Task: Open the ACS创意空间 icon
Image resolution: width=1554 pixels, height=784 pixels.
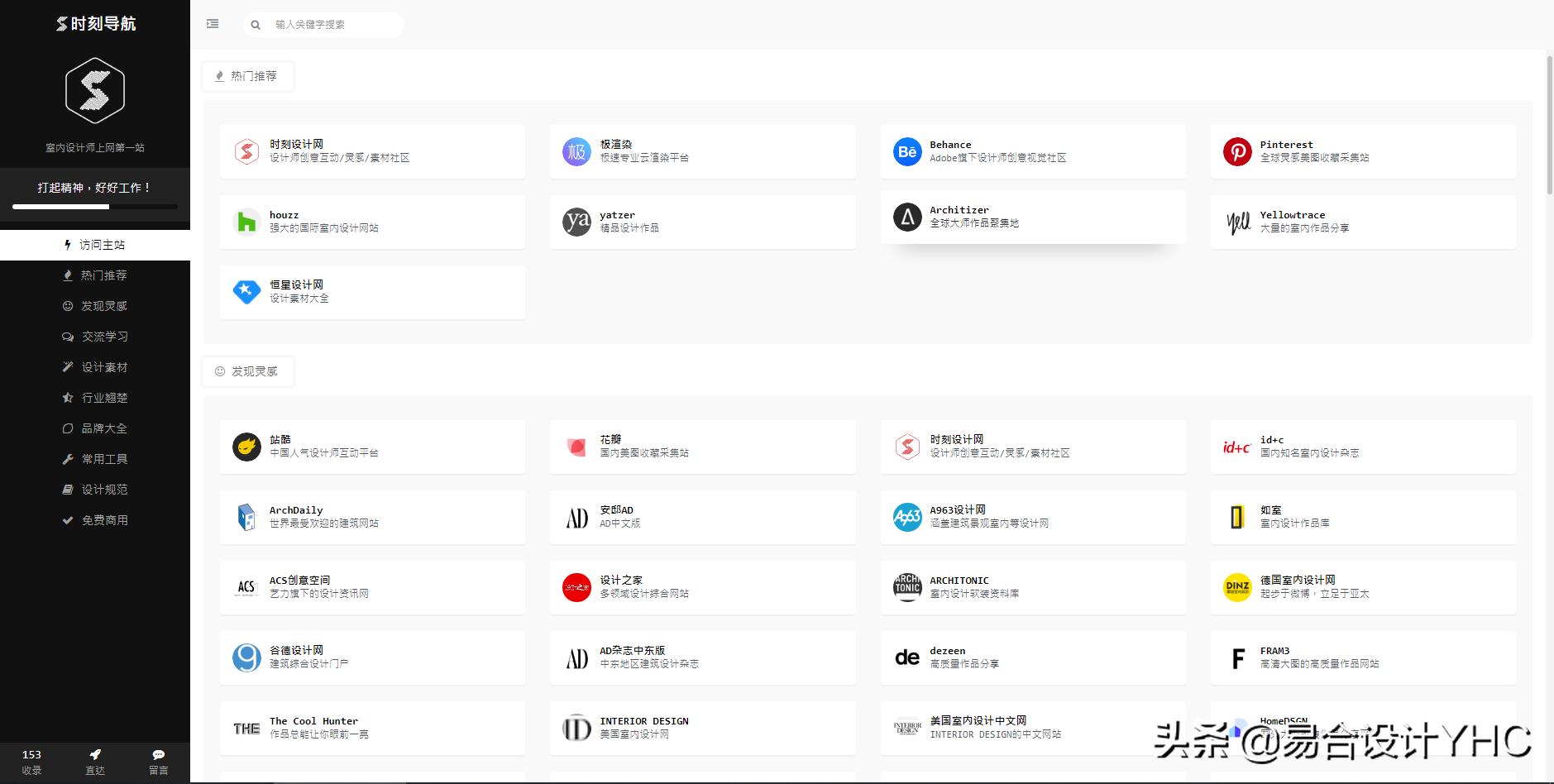Action: pos(246,587)
